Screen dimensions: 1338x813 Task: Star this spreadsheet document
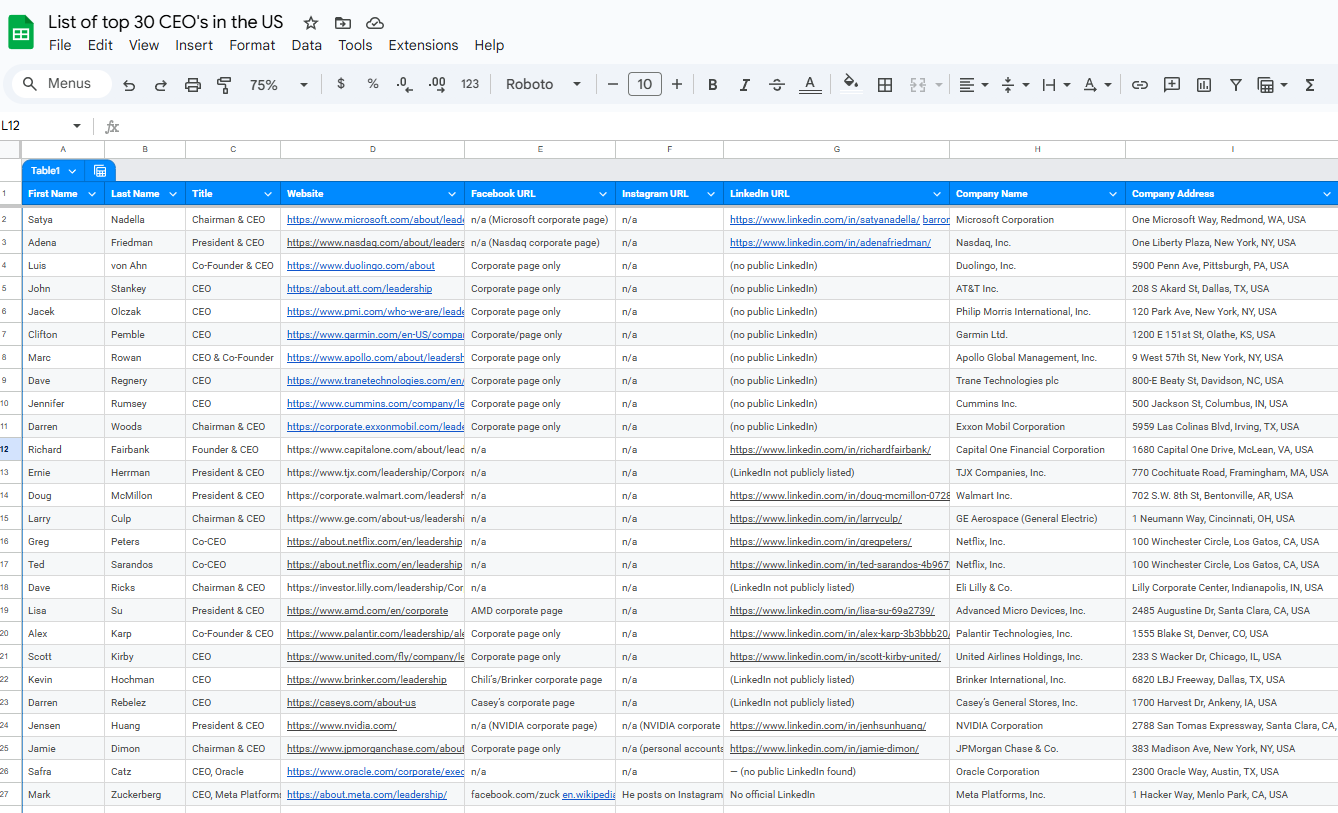[x=311, y=23]
